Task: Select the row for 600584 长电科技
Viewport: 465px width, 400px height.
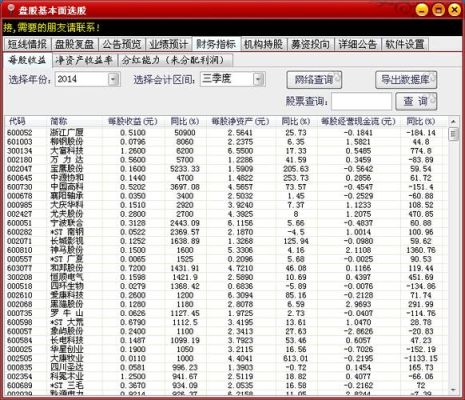Action: pos(226,340)
